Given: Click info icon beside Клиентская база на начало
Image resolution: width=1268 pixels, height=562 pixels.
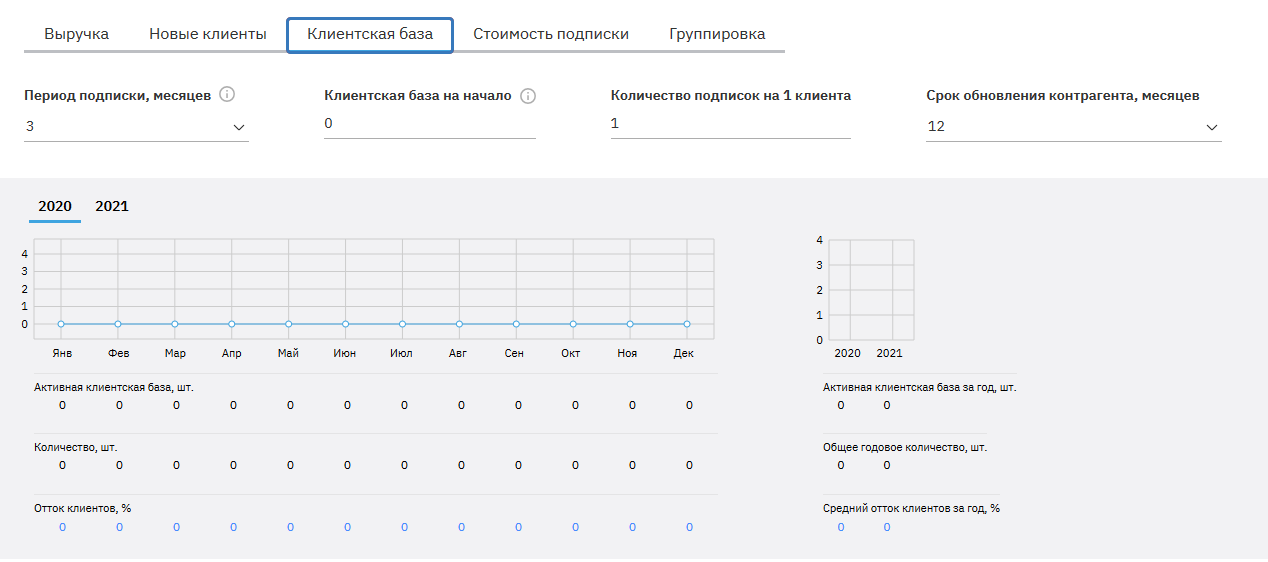Looking at the screenshot, I should [528, 96].
